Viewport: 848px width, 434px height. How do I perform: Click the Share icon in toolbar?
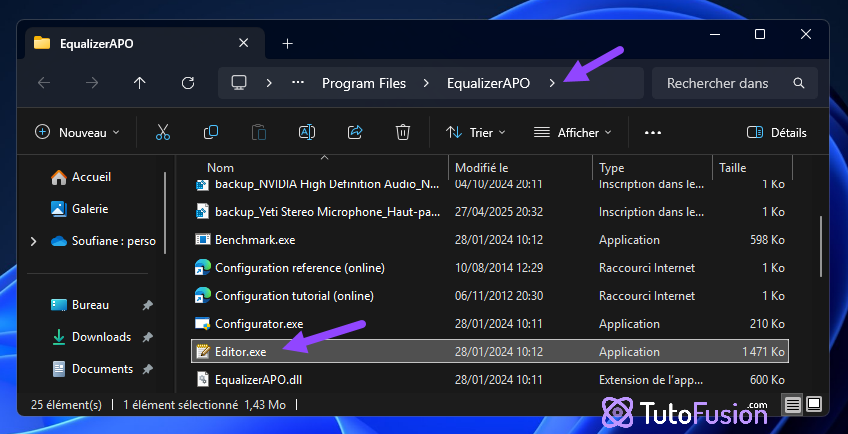355,132
